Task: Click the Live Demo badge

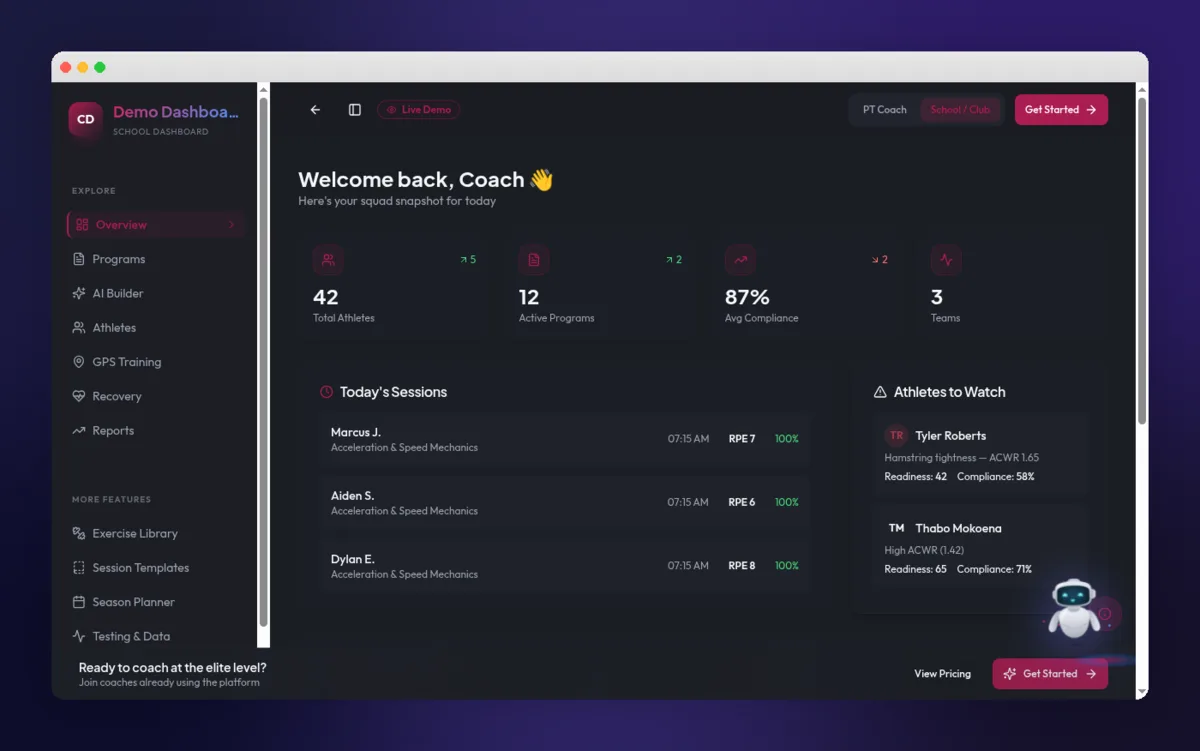Action: click(419, 110)
